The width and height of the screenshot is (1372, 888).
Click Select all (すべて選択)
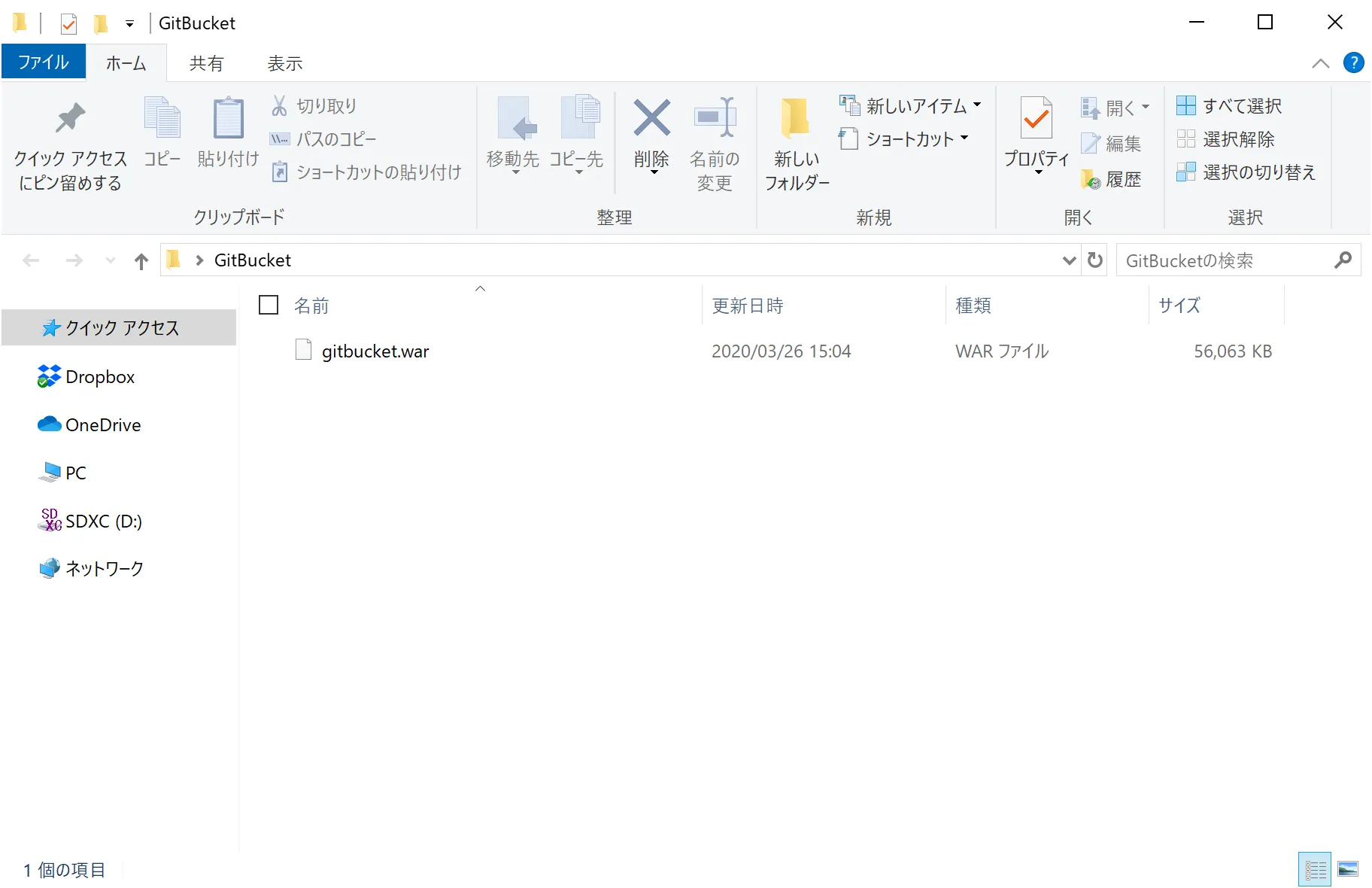point(1230,106)
